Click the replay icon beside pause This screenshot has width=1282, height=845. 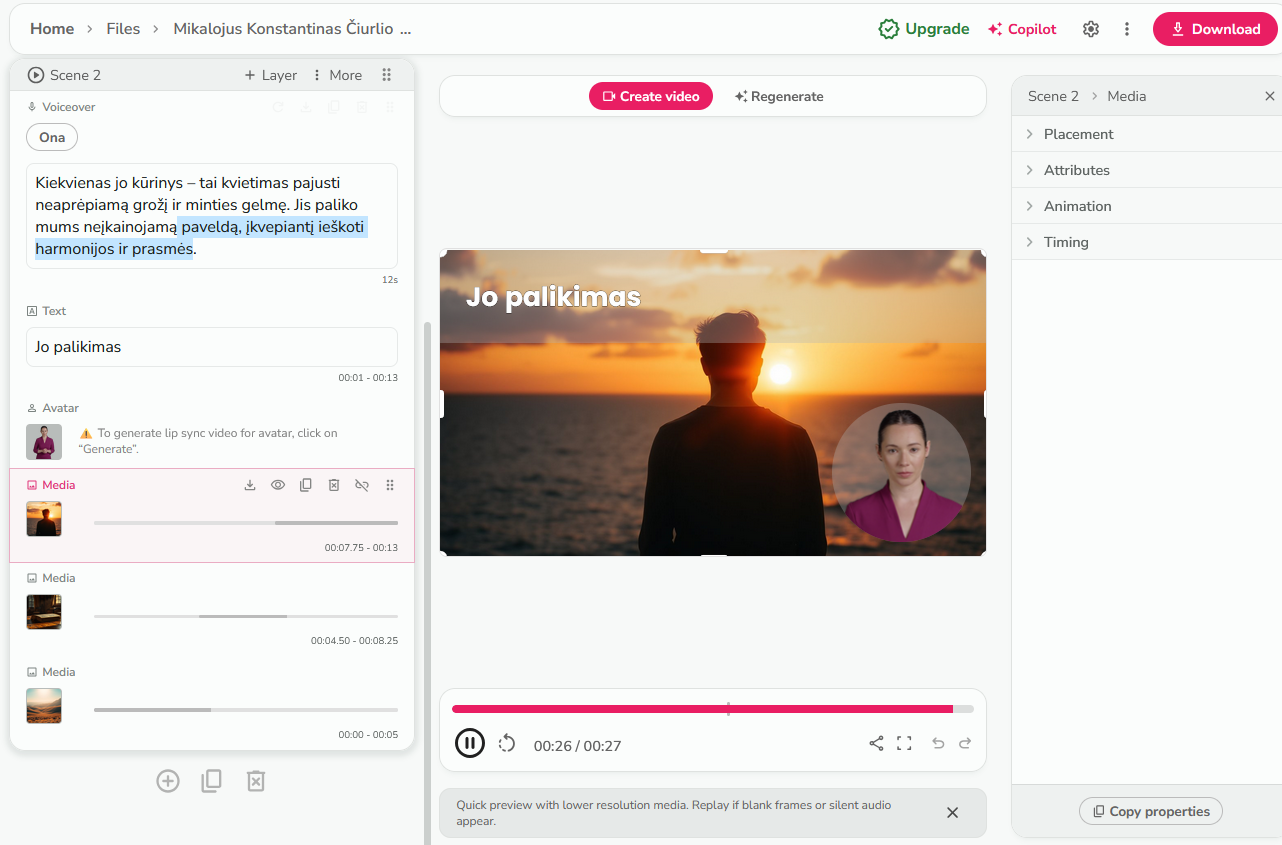pos(507,743)
